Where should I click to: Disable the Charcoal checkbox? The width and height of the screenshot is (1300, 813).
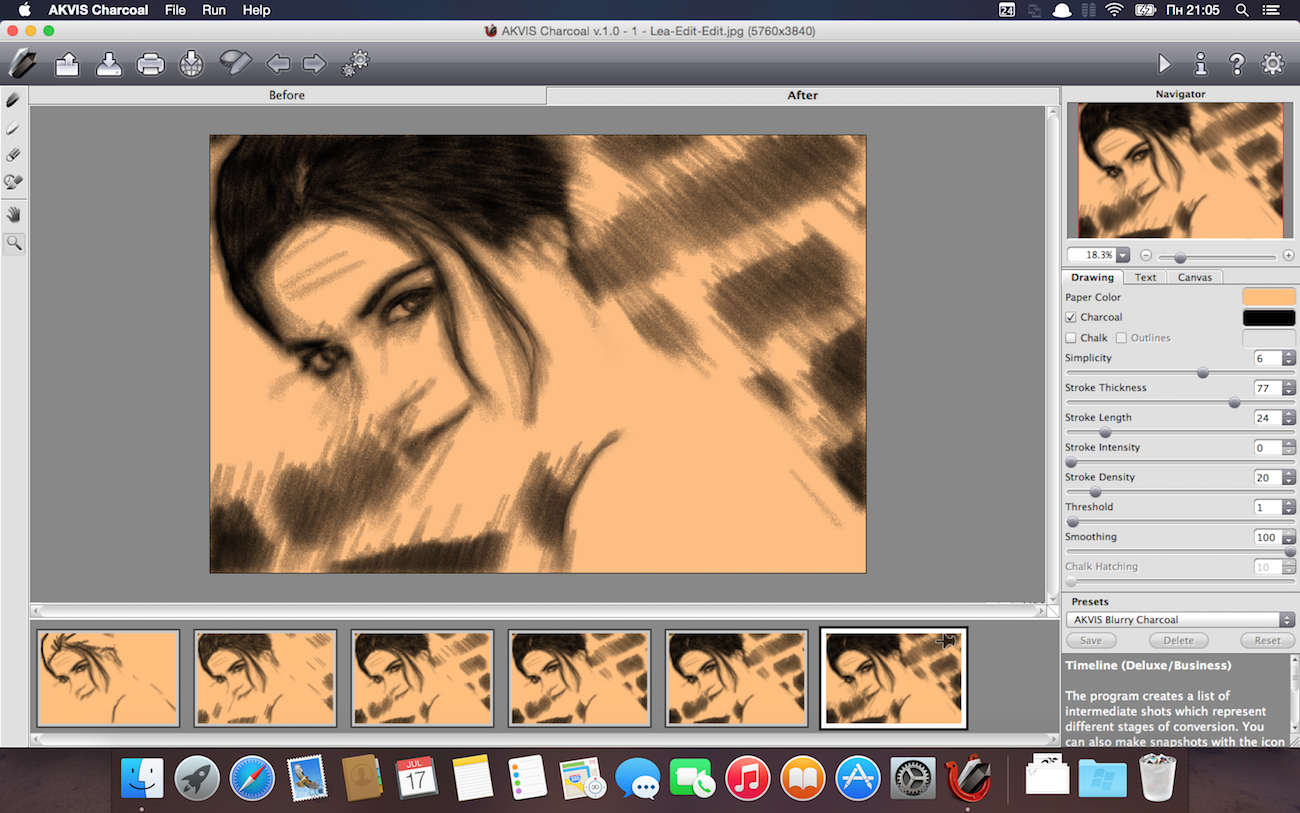[x=1071, y=317]
